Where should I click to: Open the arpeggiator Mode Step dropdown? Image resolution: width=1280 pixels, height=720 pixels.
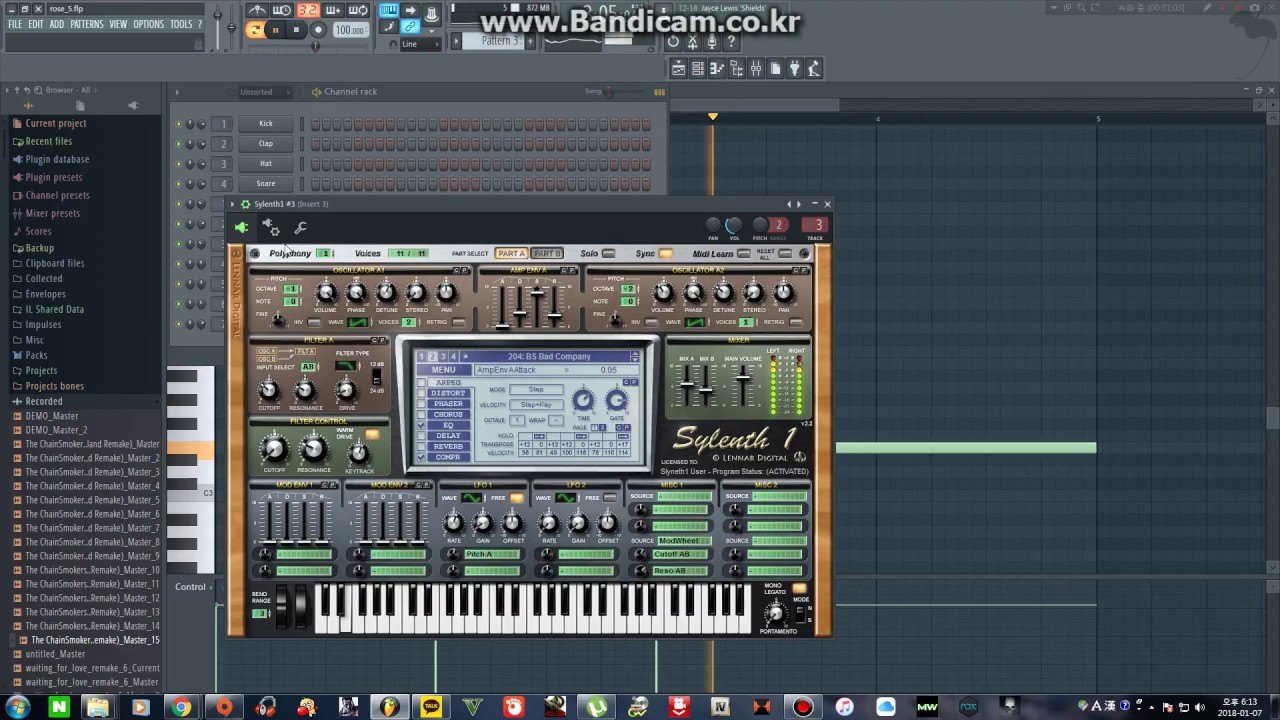[536, 390]
